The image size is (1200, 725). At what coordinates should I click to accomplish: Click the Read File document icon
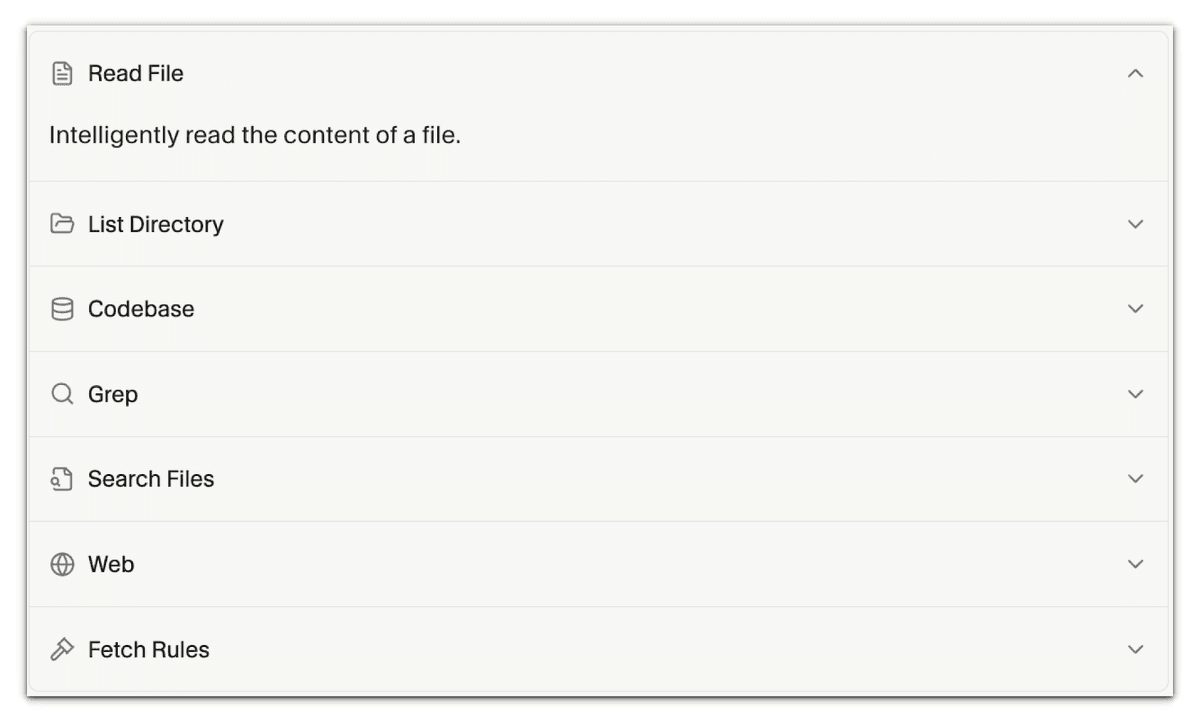point(62,74)
